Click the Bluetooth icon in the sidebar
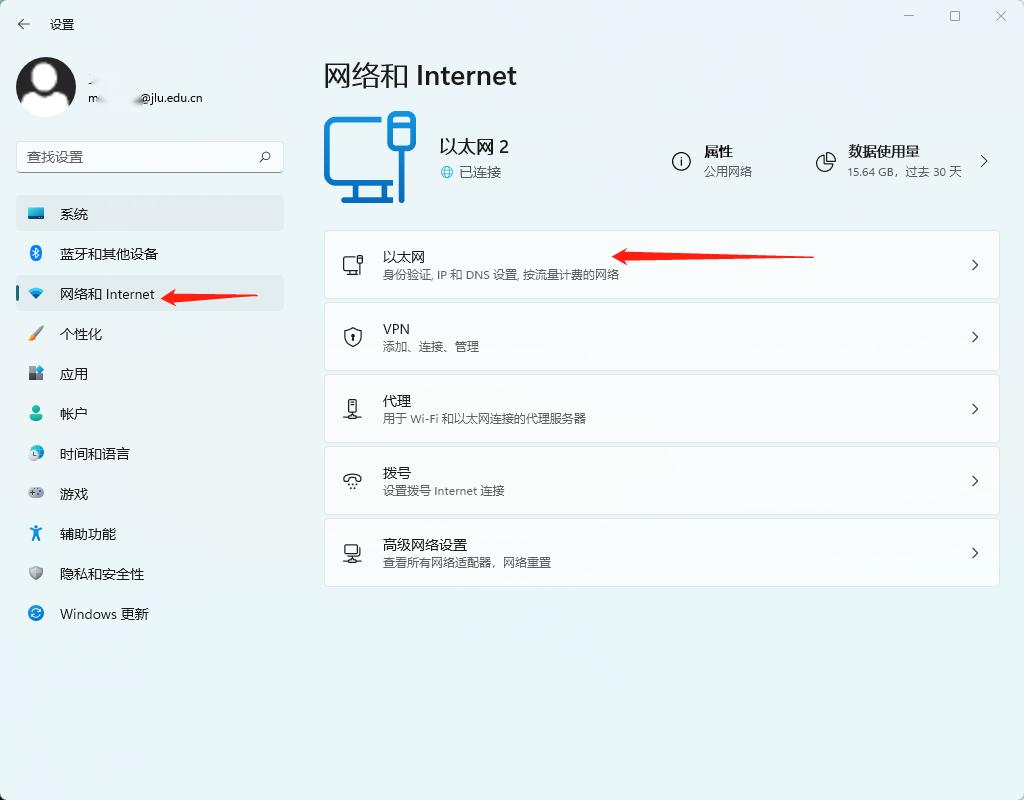Viewport: 1024px width, 800px height. tap(36, 254)
